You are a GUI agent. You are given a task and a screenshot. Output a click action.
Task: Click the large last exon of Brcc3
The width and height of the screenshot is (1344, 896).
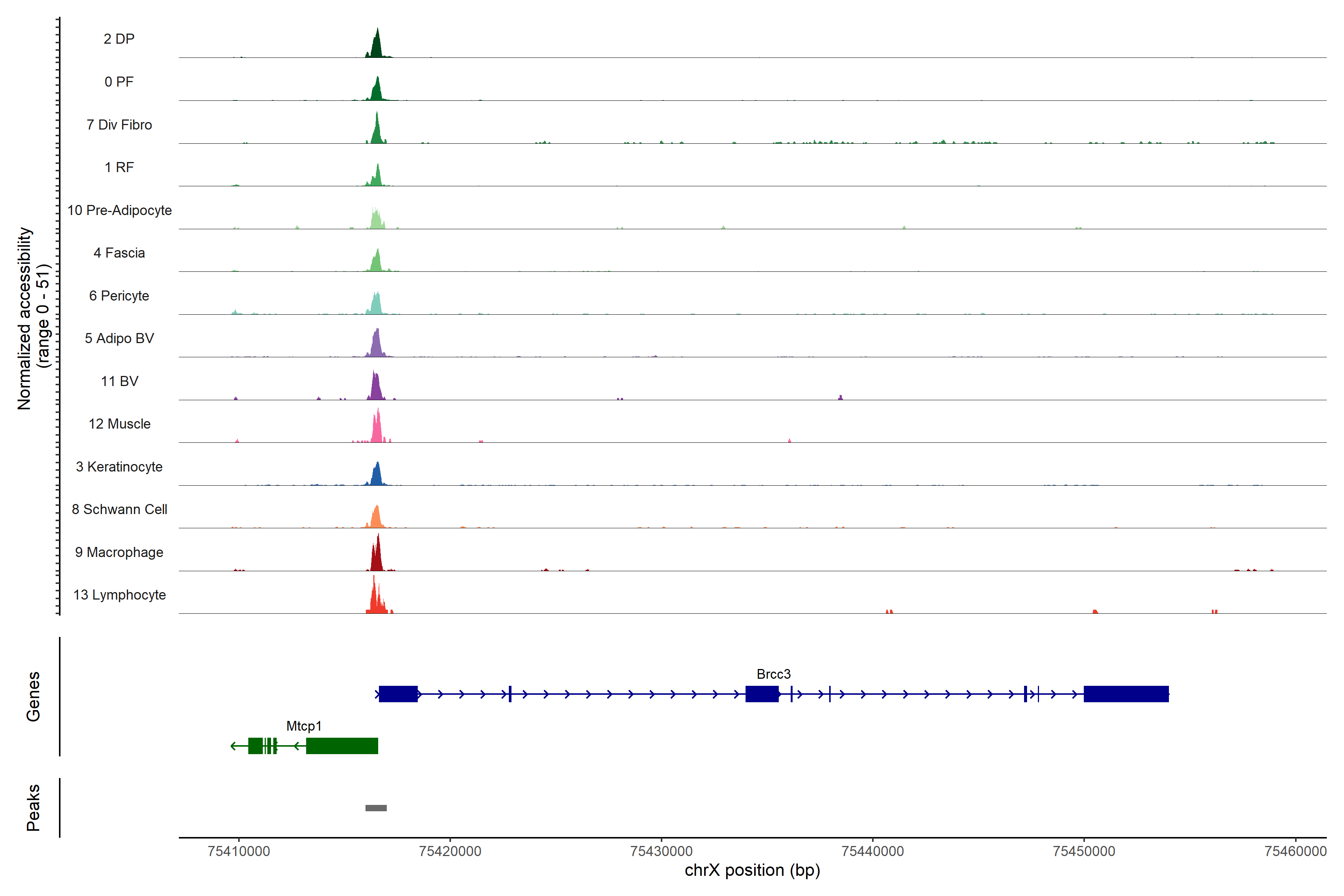pyautogui.click(x=1126, y=694)
